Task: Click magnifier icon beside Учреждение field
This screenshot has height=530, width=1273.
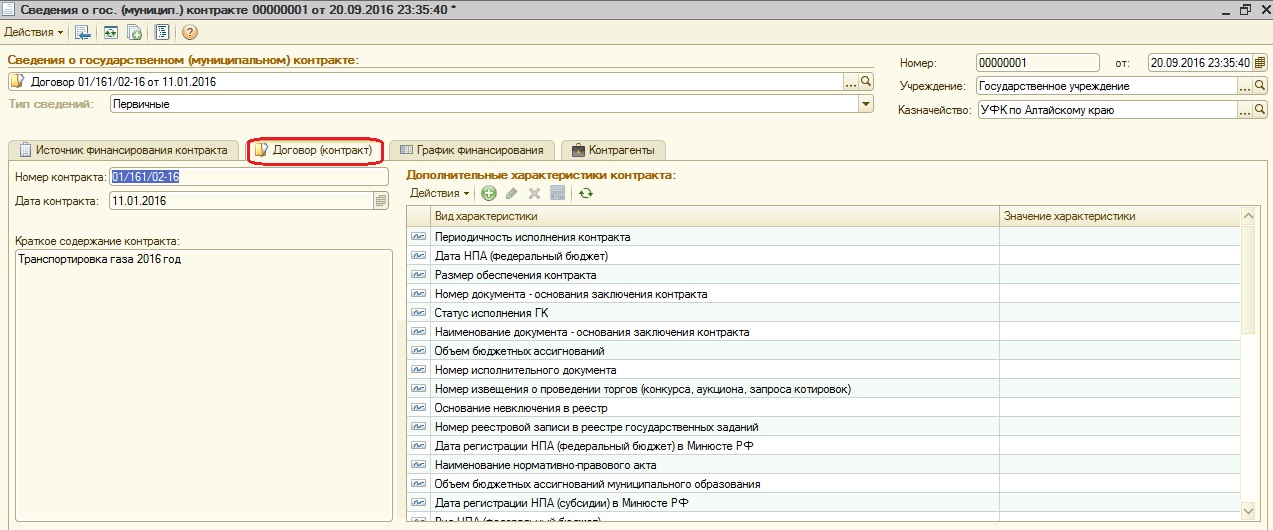Action: [x=1260, y=86]
